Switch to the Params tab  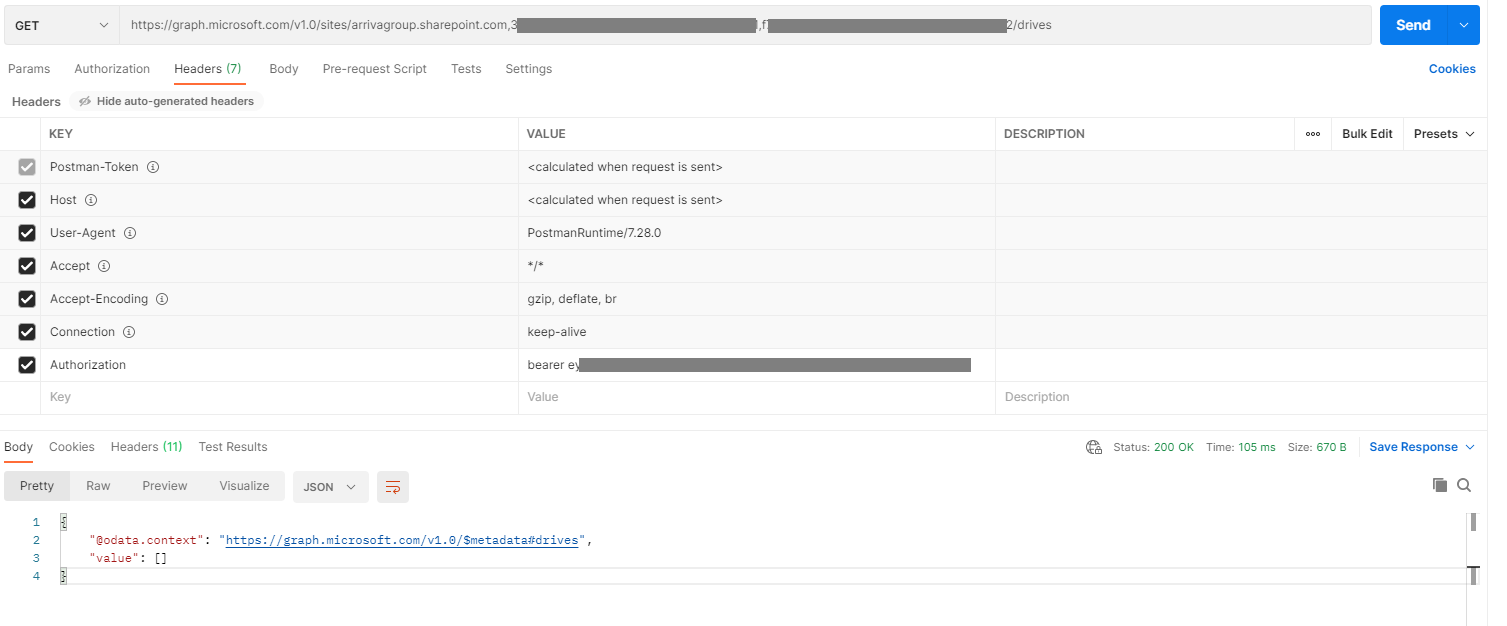[29, 69]
